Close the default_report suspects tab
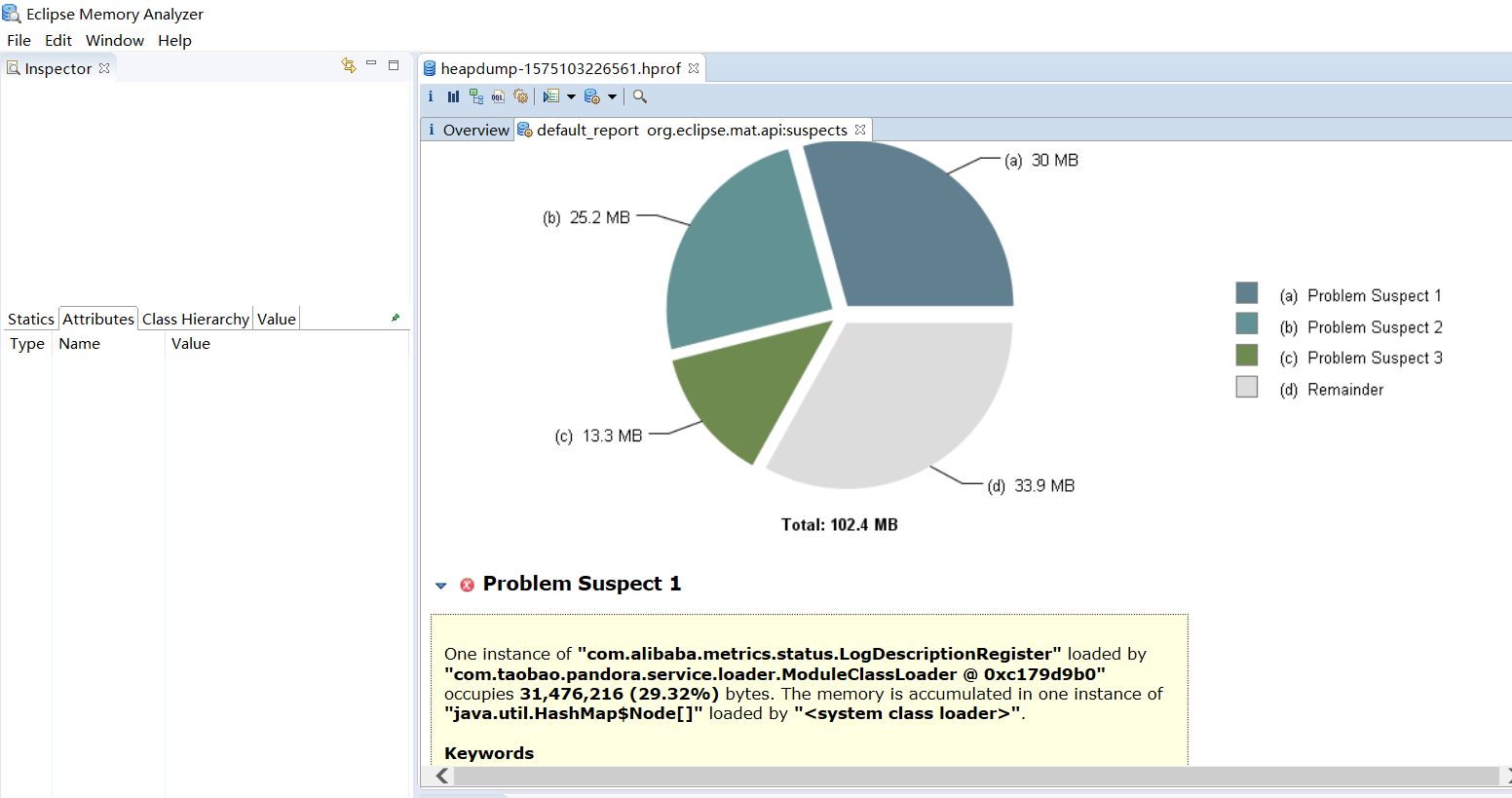This screenshot has height=798, width=1512. point(860,130)
